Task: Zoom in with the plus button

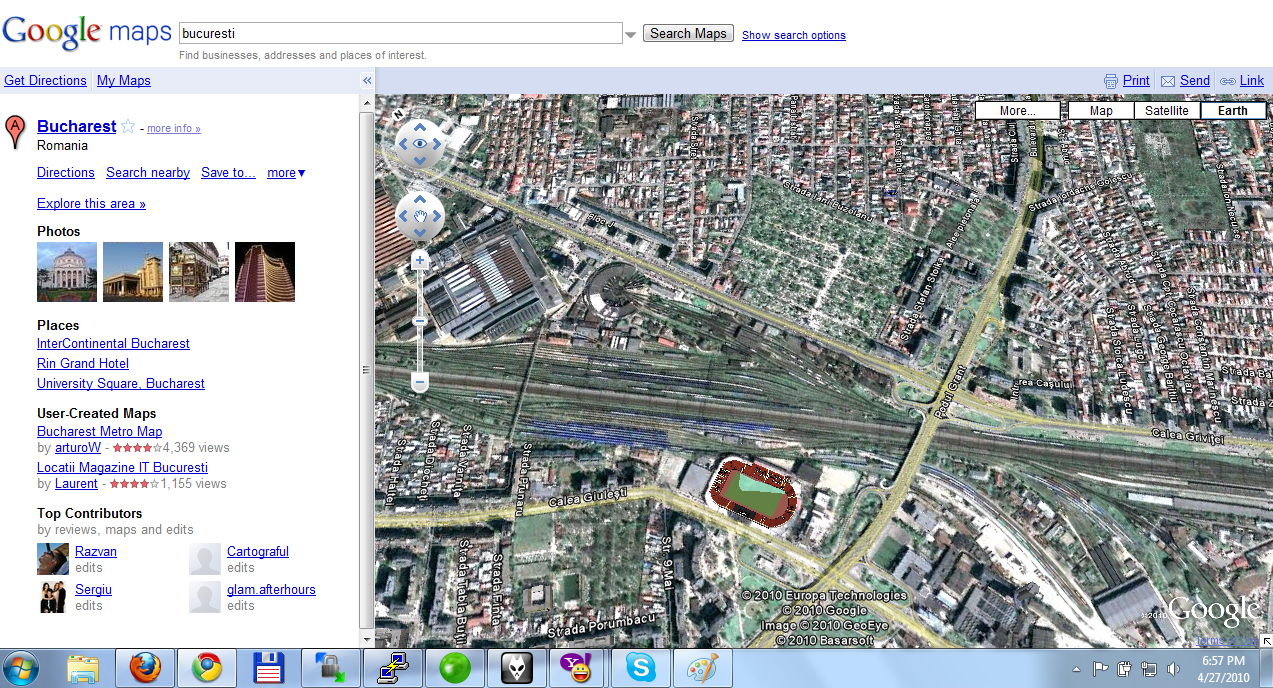Action: (420, 261)
